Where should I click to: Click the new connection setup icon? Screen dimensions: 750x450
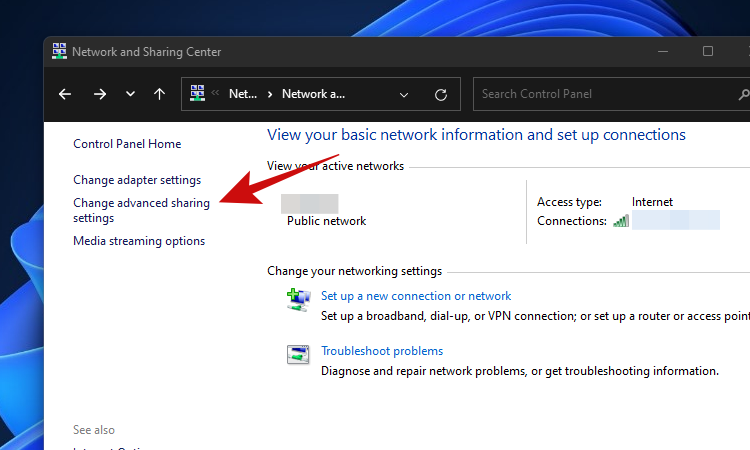coord(298,300)
